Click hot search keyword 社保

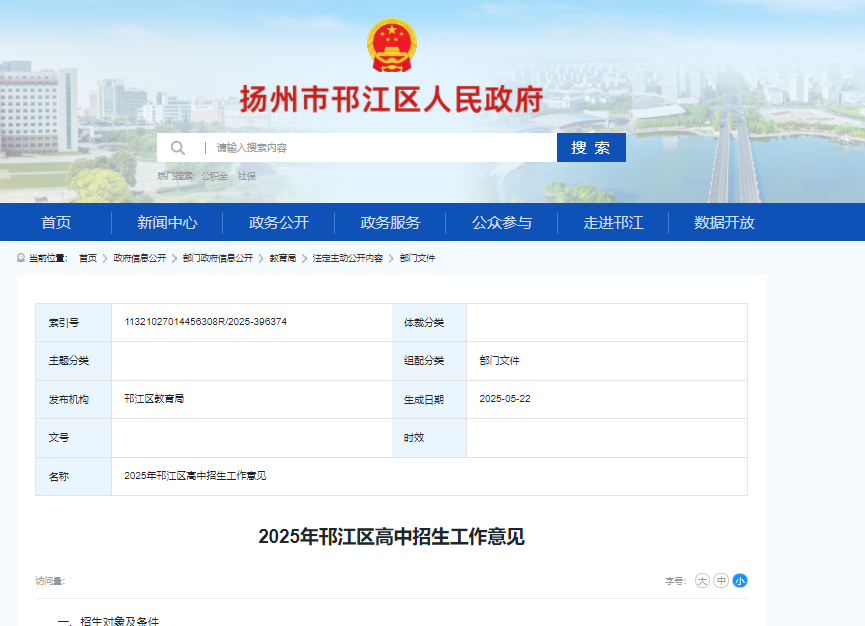coord(247,176)
